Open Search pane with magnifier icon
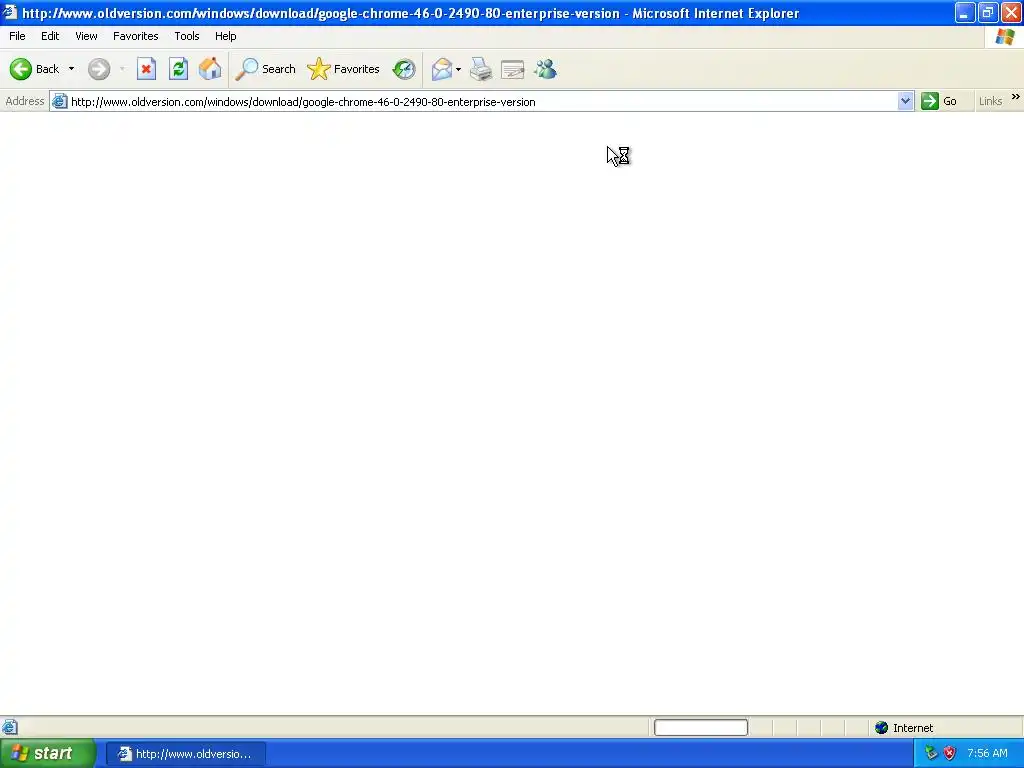1024x768 pixels. tap(265, 69)
